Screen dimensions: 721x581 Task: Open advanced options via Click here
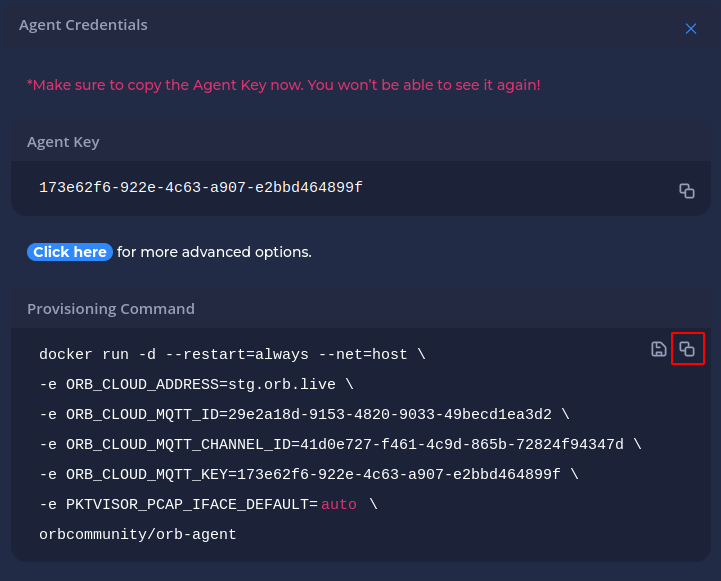click(70, 252)
